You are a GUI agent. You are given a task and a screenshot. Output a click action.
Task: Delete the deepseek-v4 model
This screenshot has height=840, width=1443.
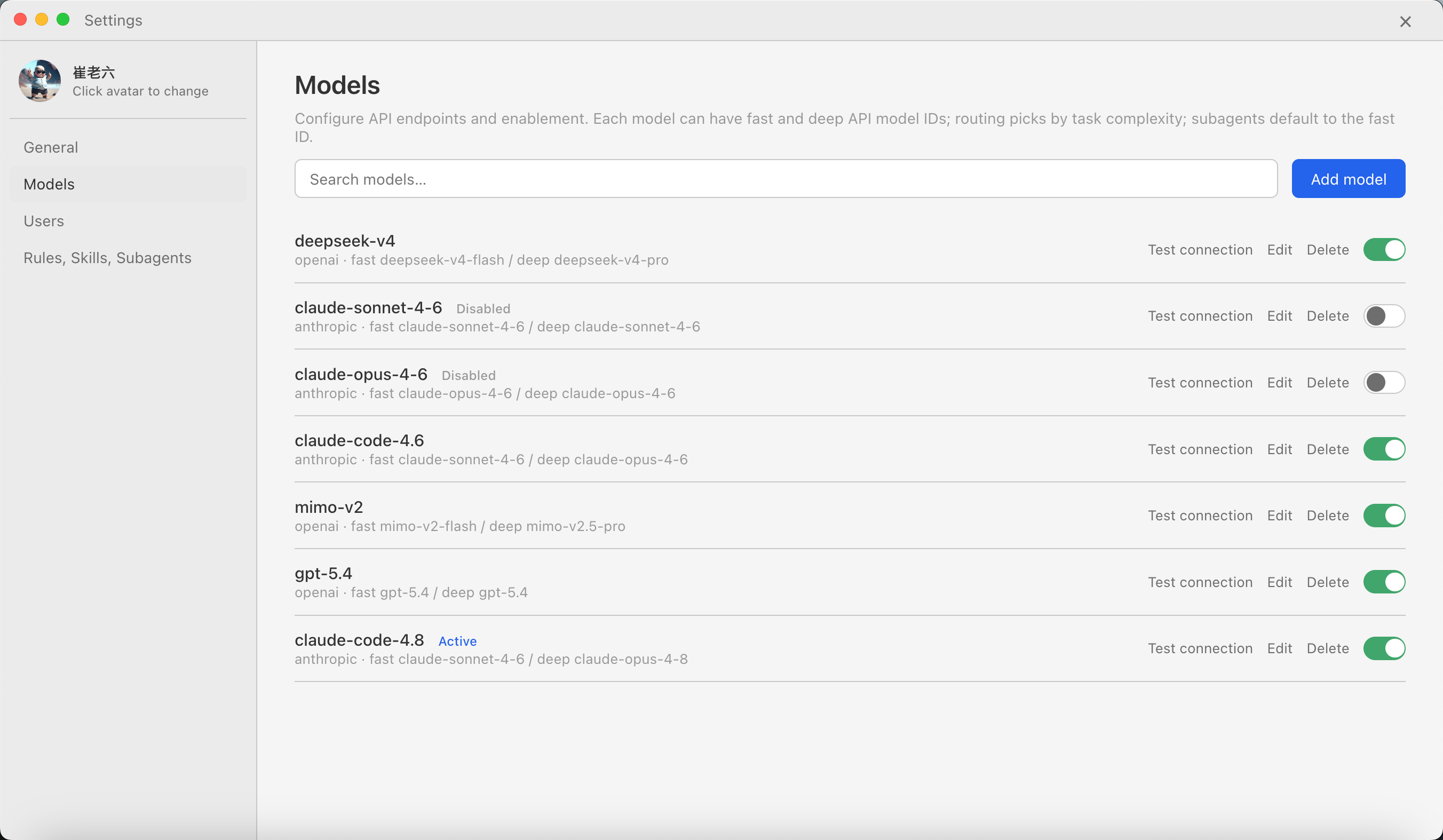point(1327,250)
